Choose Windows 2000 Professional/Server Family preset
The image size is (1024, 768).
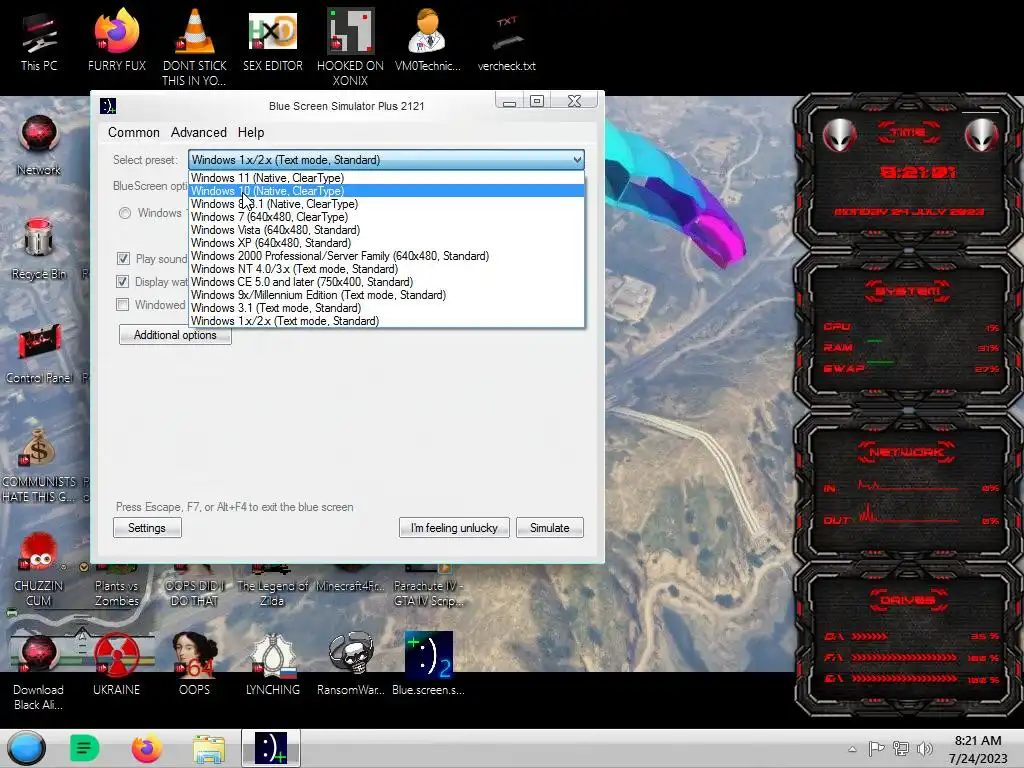[386, 256]
